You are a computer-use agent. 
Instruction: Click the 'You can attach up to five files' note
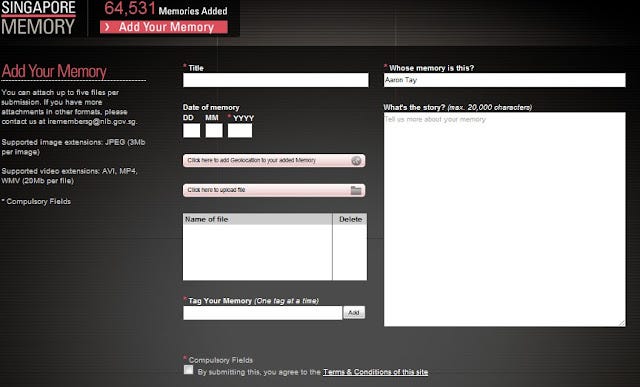pos(69,107)
